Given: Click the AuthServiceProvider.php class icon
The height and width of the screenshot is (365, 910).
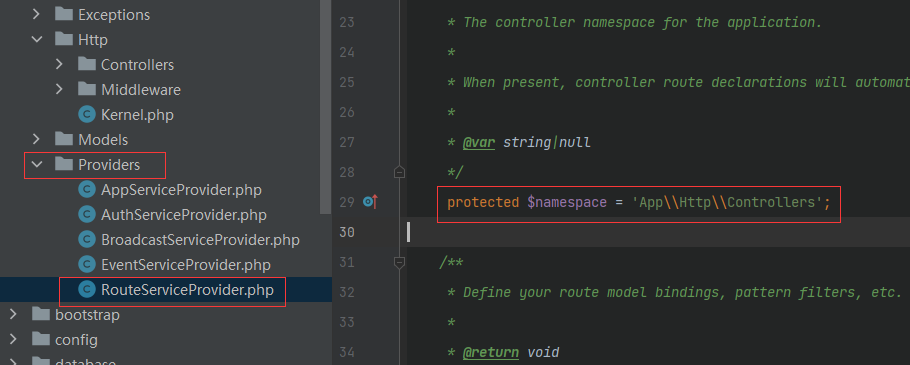Looking at the screenshot, I should tap(86, 215).
